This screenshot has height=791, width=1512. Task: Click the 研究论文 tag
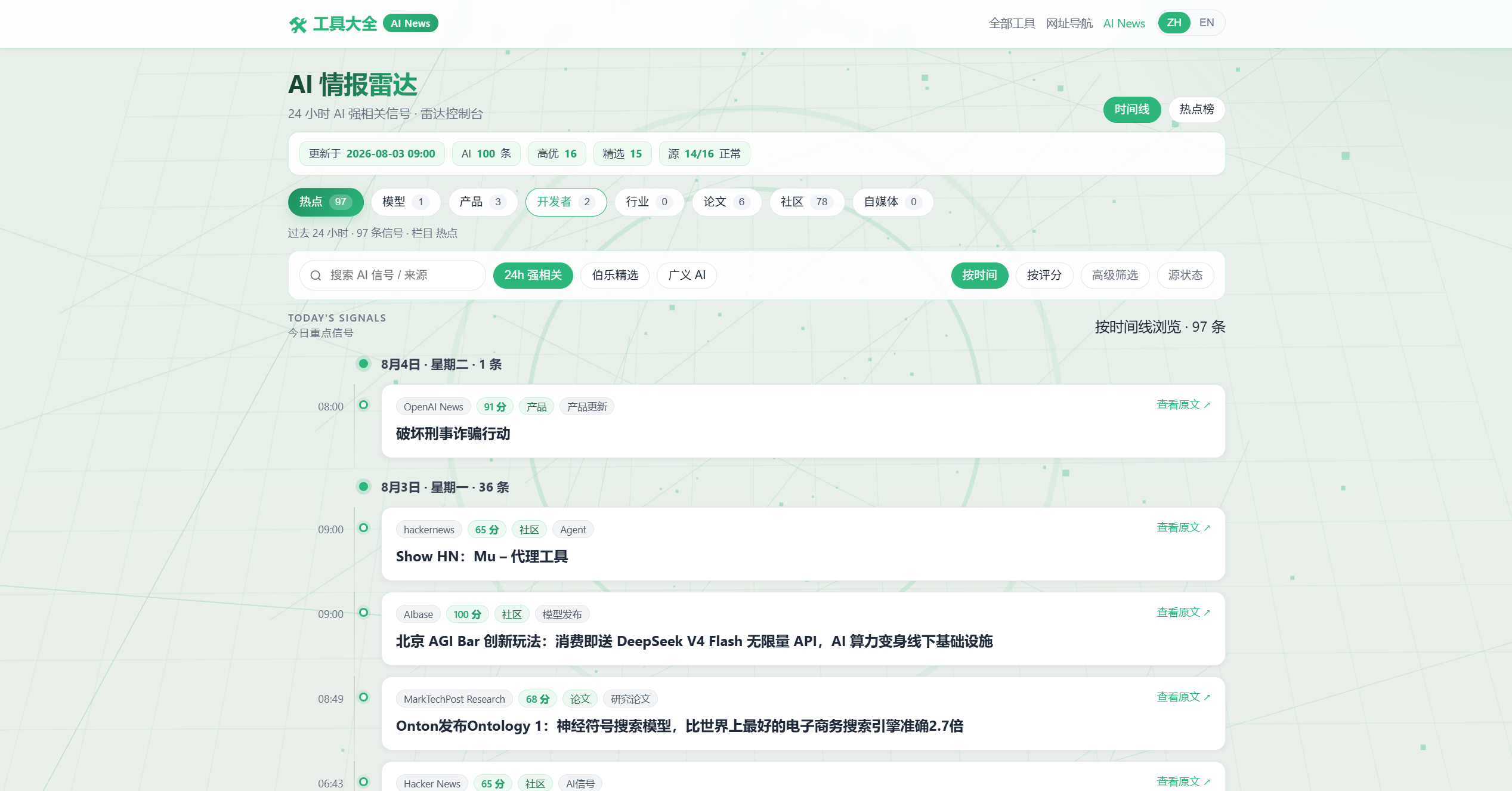[x=630, y=699]
